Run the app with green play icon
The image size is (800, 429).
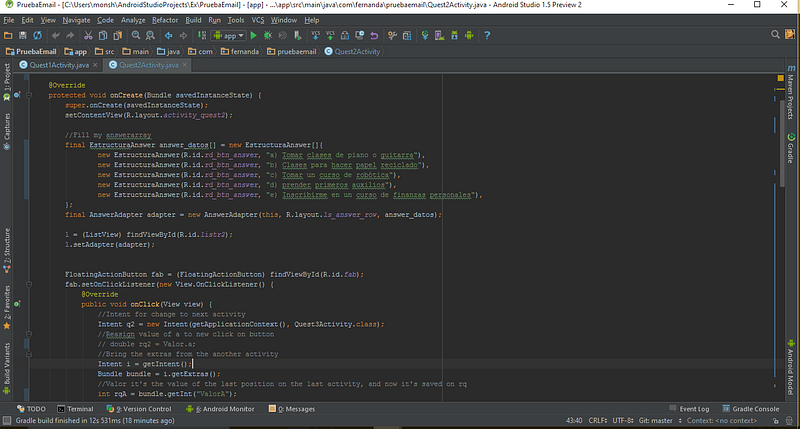point(254,35)
